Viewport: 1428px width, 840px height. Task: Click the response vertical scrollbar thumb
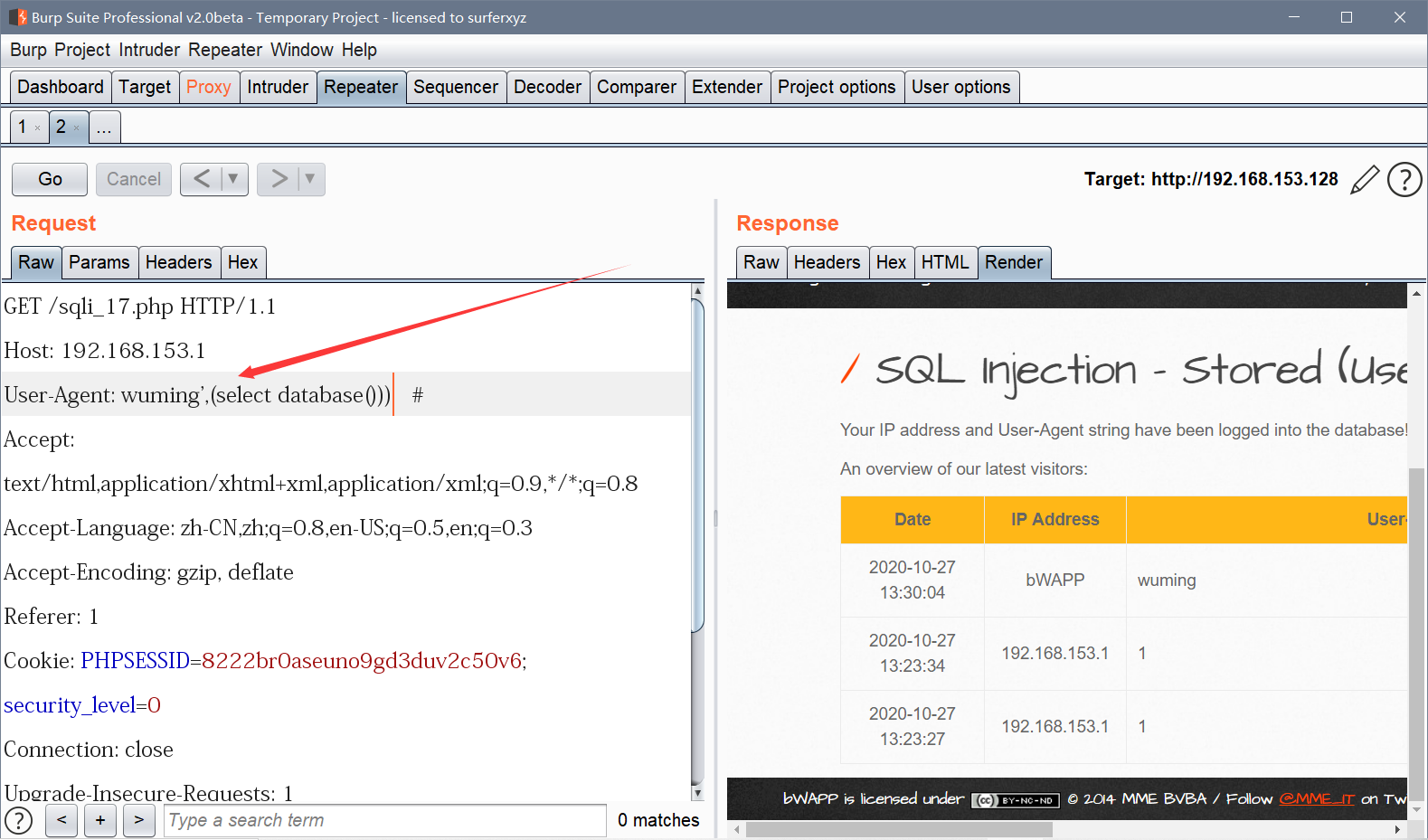1416,633
